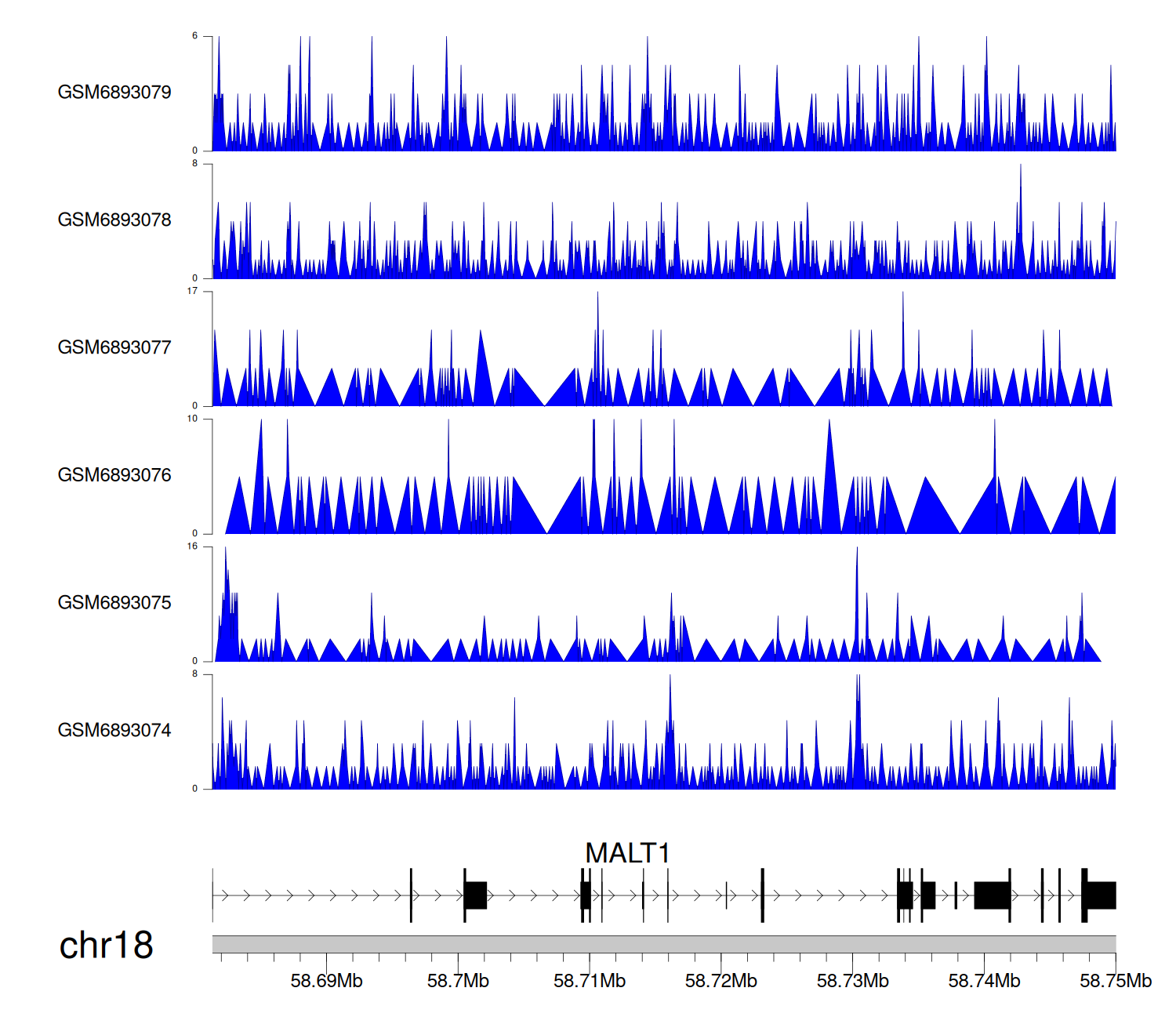
Task: Select the GSM6893076 track label
Action: click(114, 475)
